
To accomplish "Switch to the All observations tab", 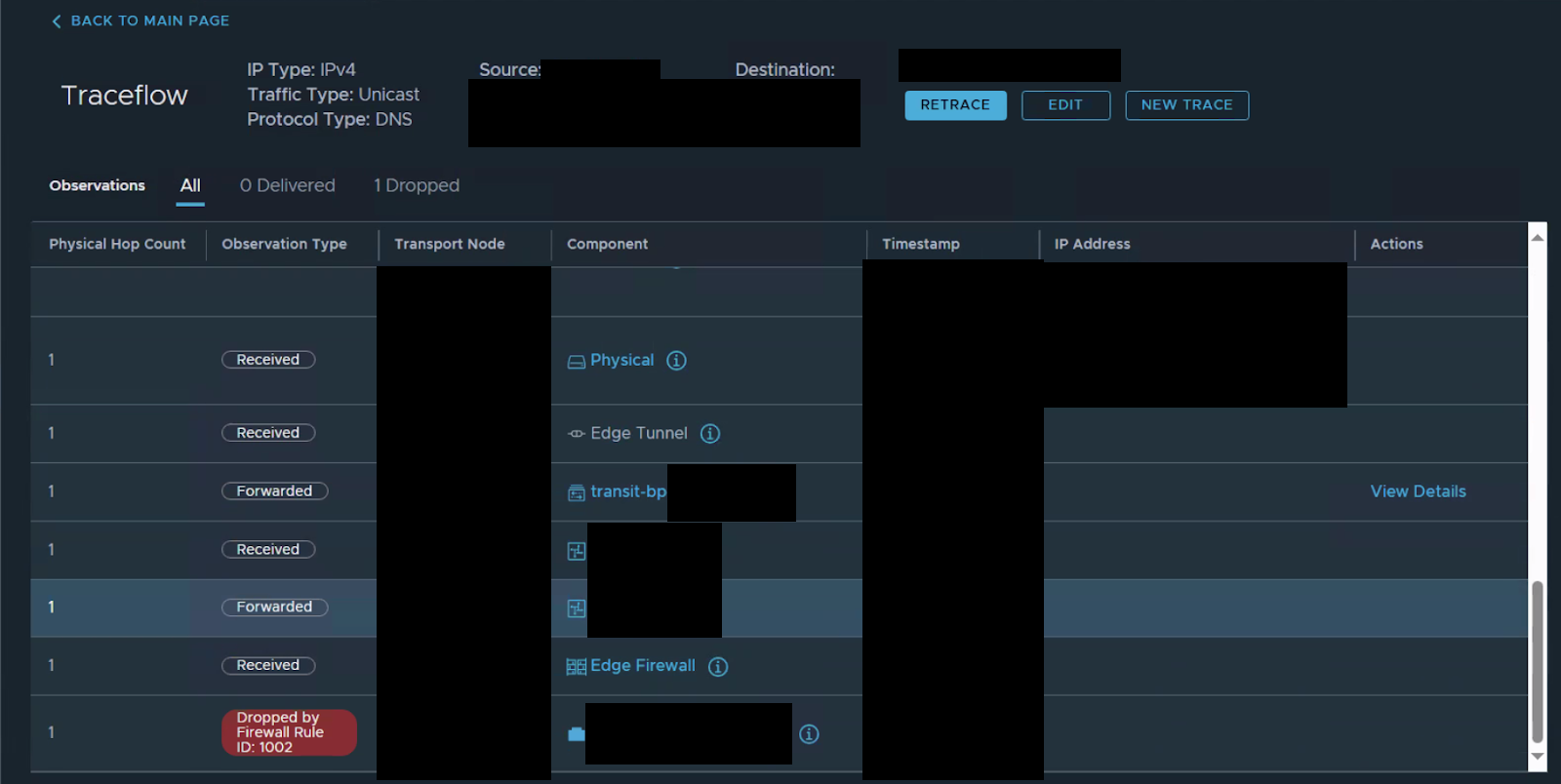I will point(190,185).
